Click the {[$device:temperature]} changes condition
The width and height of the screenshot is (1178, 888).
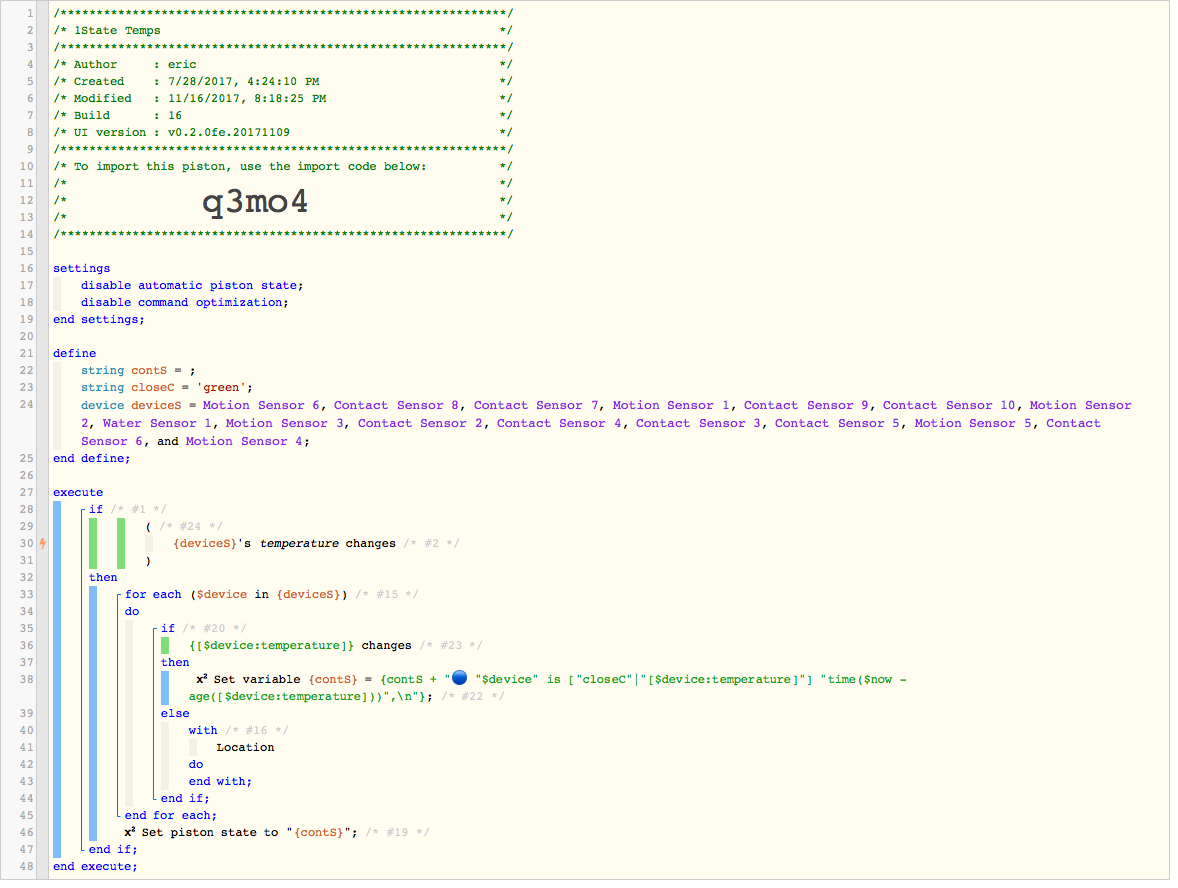[300, 645]
